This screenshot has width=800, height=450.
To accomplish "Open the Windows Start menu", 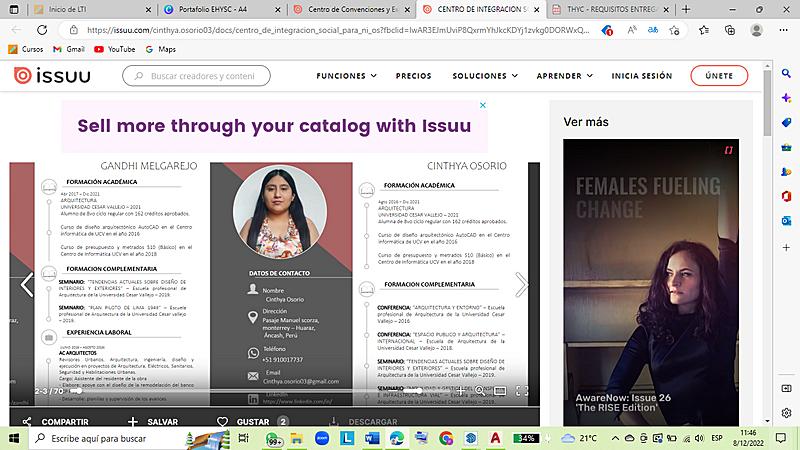I will click(x=14, y=438).
